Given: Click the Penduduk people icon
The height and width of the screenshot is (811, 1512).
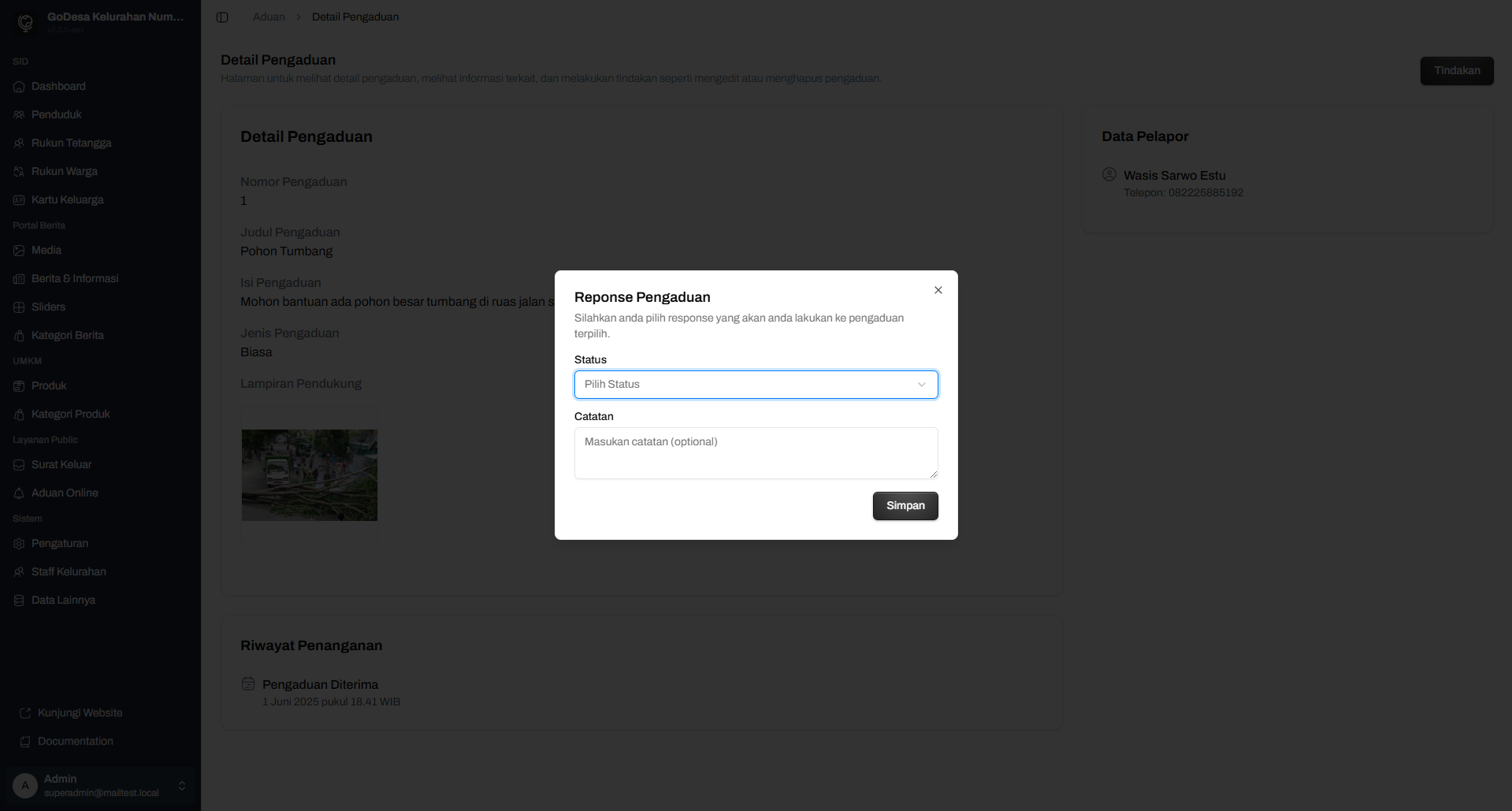Looking at the screenshot, I should [x=19, y=115].
